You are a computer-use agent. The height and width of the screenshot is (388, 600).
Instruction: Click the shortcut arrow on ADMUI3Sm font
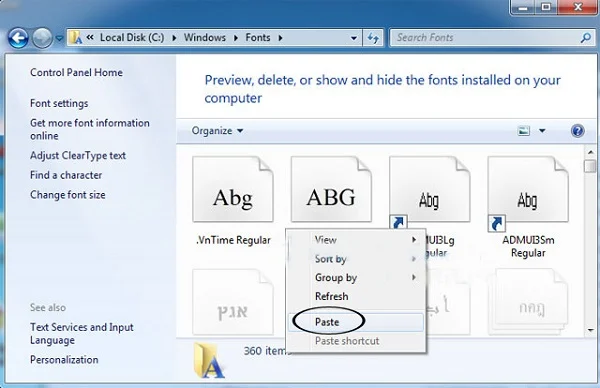point(497,223)
